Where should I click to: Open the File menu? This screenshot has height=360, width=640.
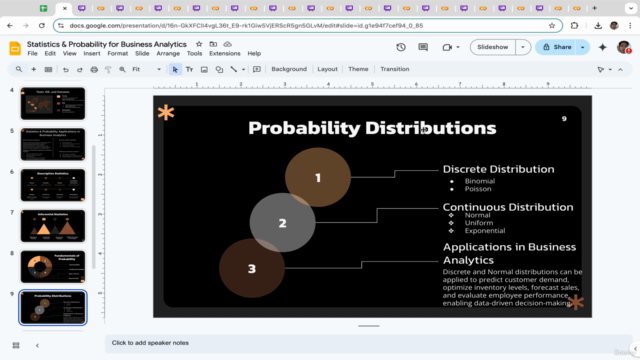pos(32,53)
